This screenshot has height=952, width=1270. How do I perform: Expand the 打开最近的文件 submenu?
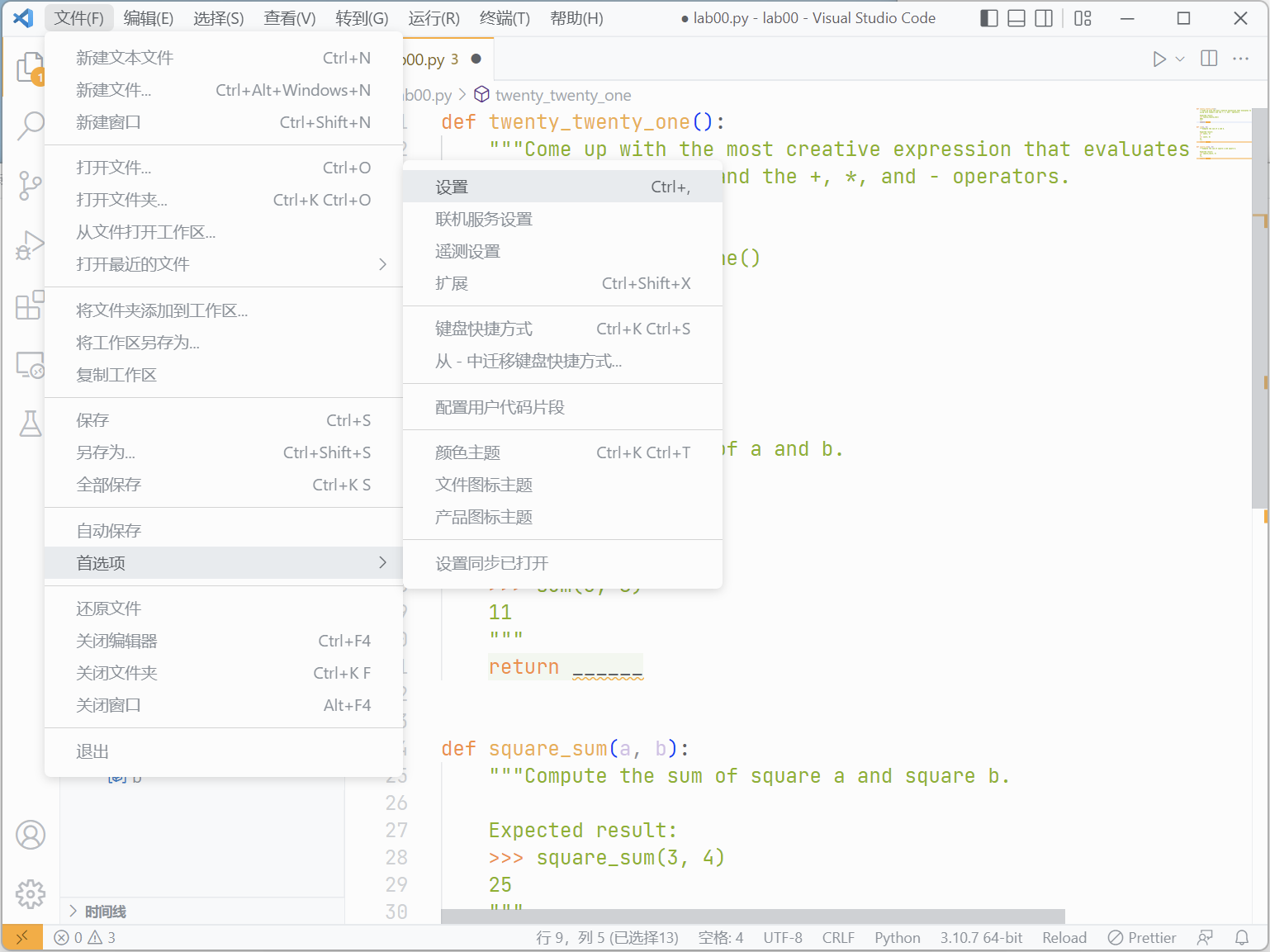(223, 264)
